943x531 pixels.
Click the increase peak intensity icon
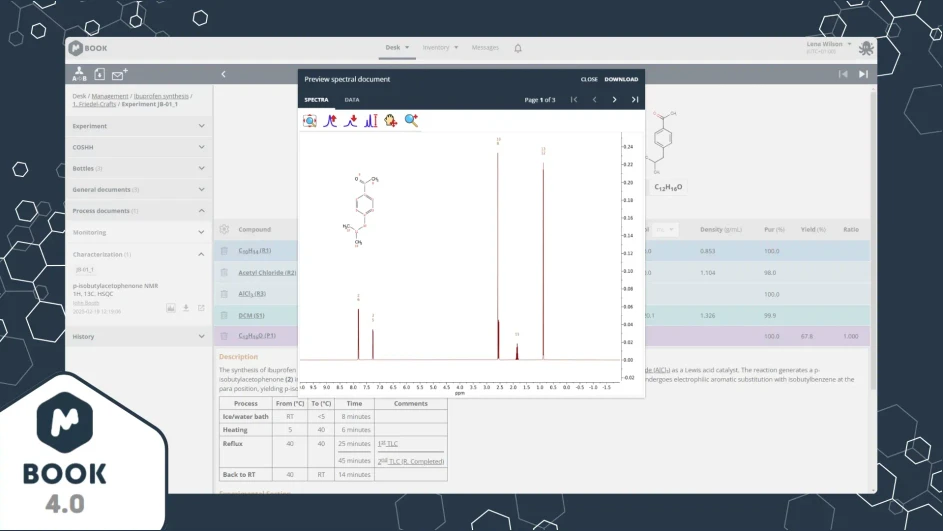coord(330,121)
